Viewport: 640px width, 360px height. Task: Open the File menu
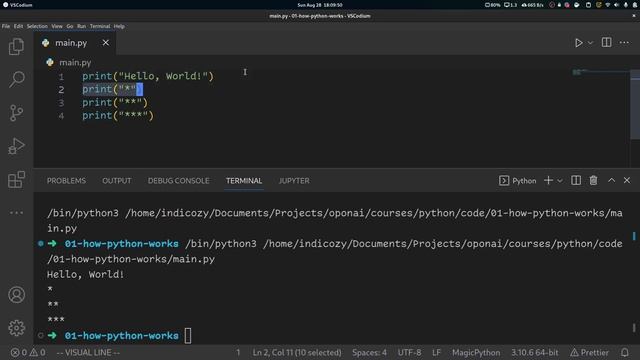click(6, 26)
